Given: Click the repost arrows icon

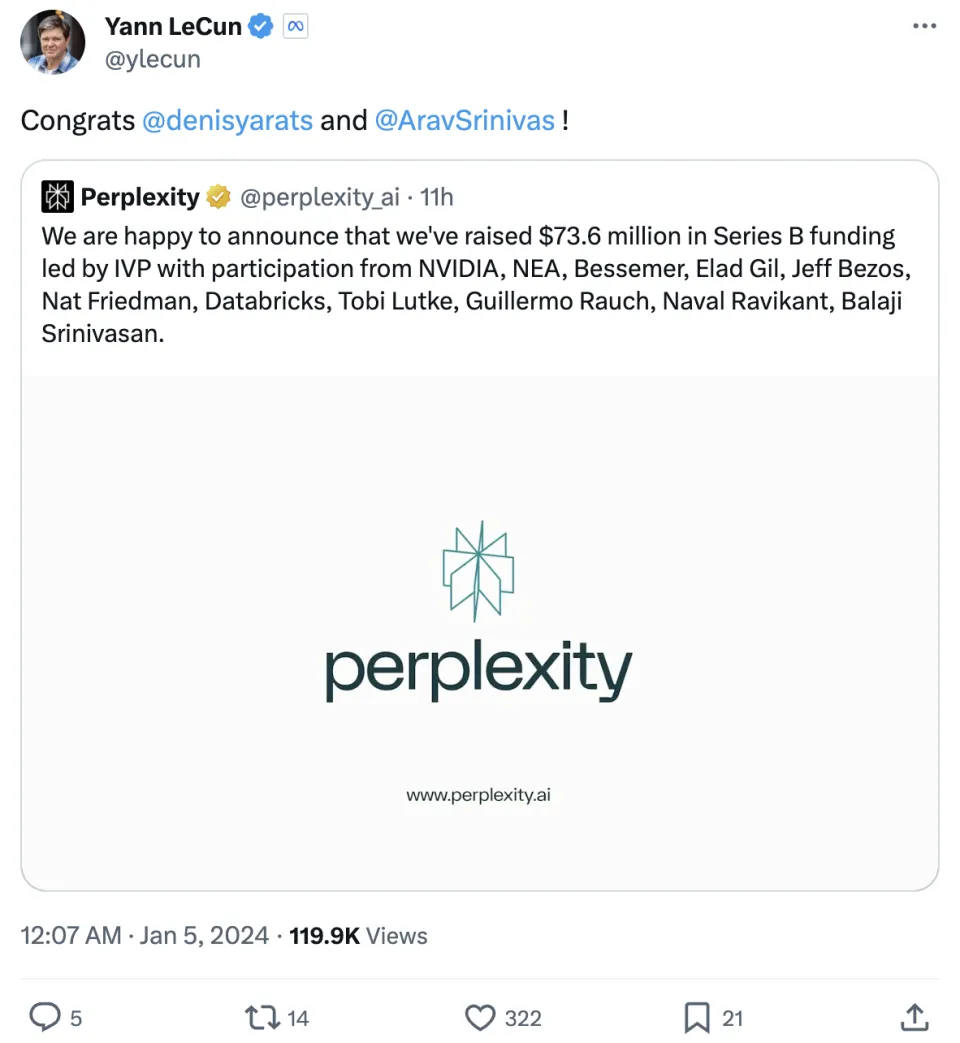Looking at the screenshot, I should coord(261,1018).
